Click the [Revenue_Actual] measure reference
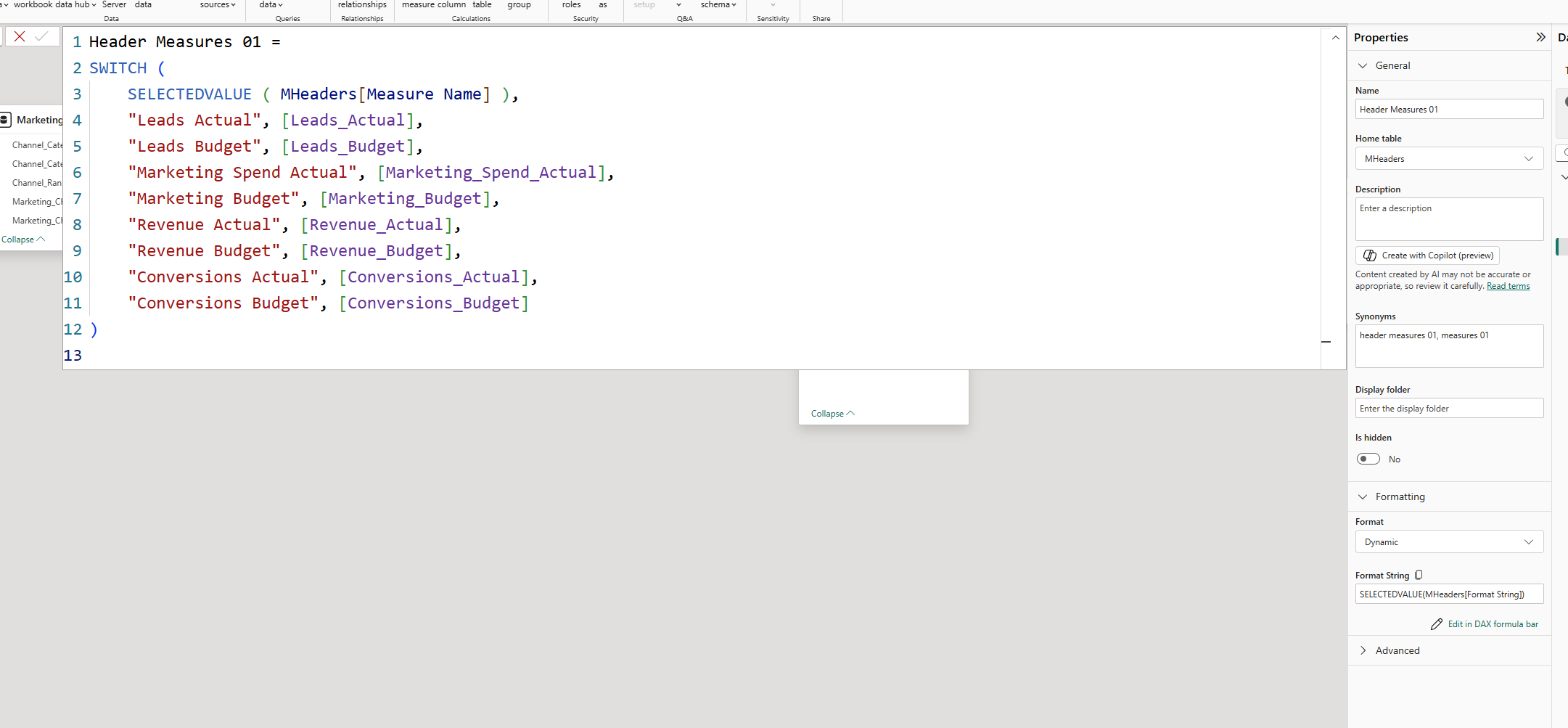Image resolution: width=1568 pixels, height=728 pixels. pyautogui.click(x=377, y=225)
